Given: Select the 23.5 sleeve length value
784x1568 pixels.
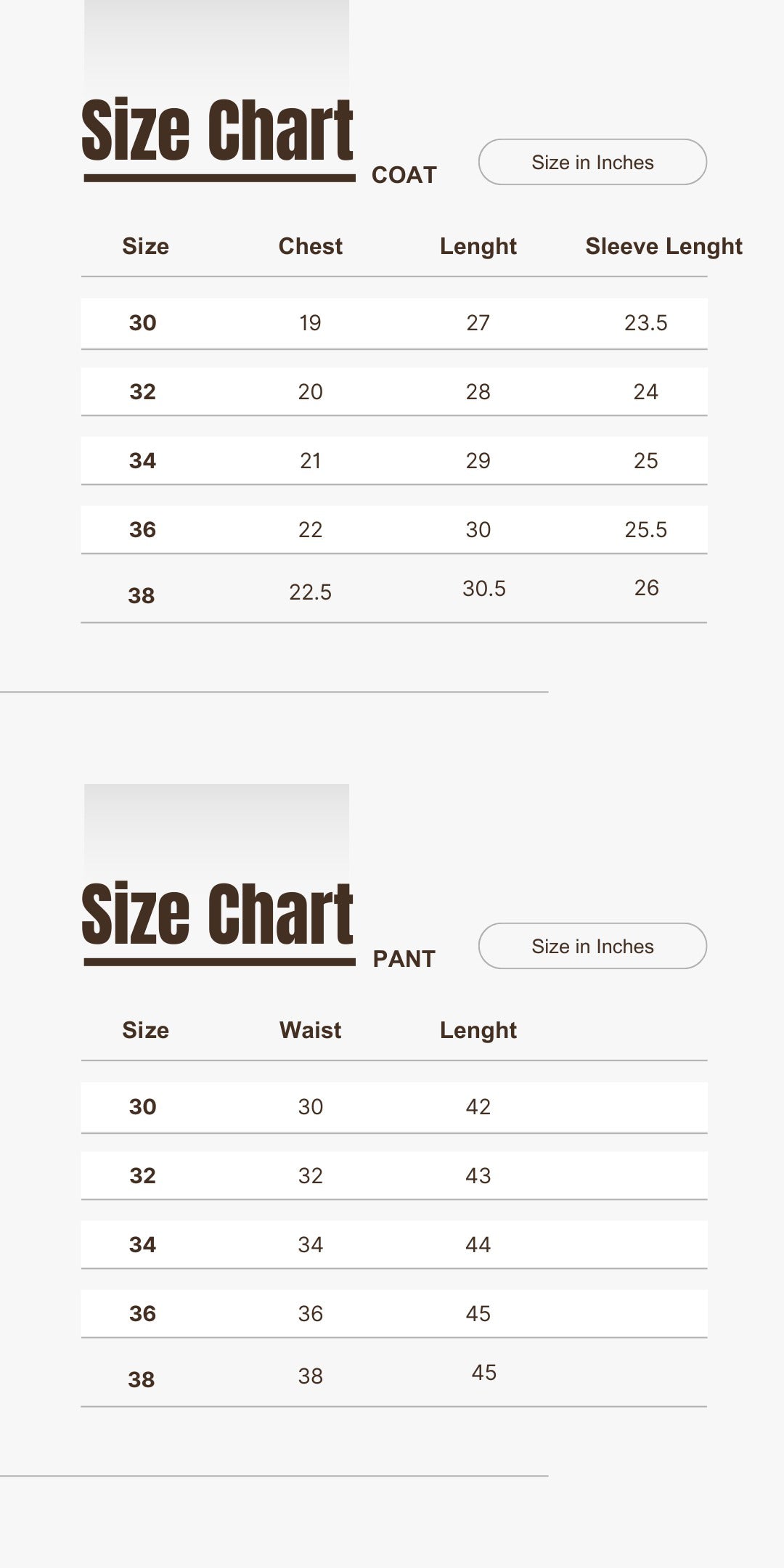Looking at the screenshot, I should [645, 323].
